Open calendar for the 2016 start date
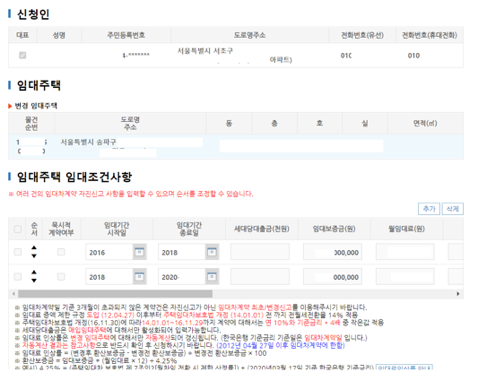Viewport: 487px width, 381px height. pyautogui.click(x=139, y=252)
